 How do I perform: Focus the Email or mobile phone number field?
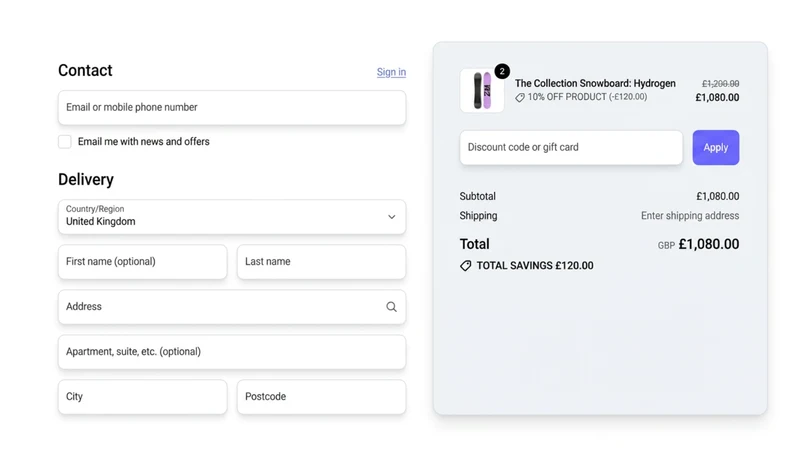[232, 108]
